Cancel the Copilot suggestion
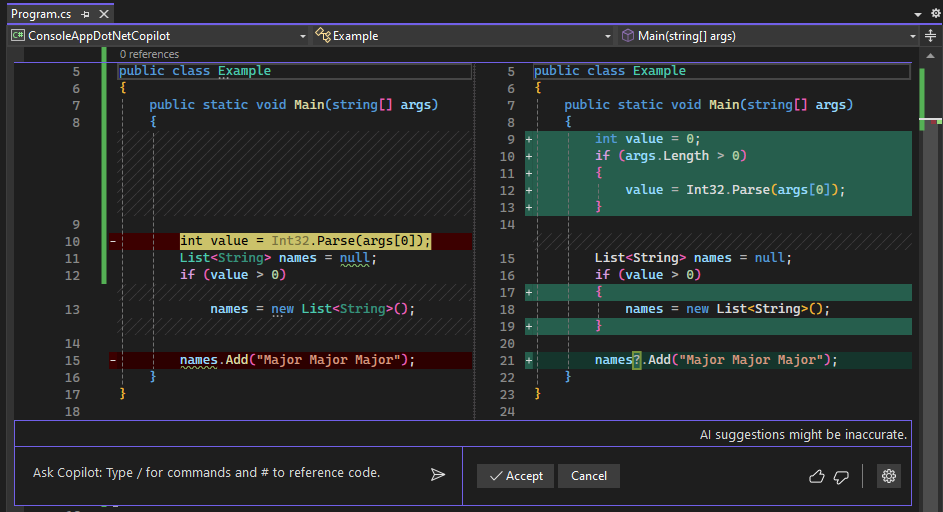Screen dimensions: 943x512 point(589,476)
